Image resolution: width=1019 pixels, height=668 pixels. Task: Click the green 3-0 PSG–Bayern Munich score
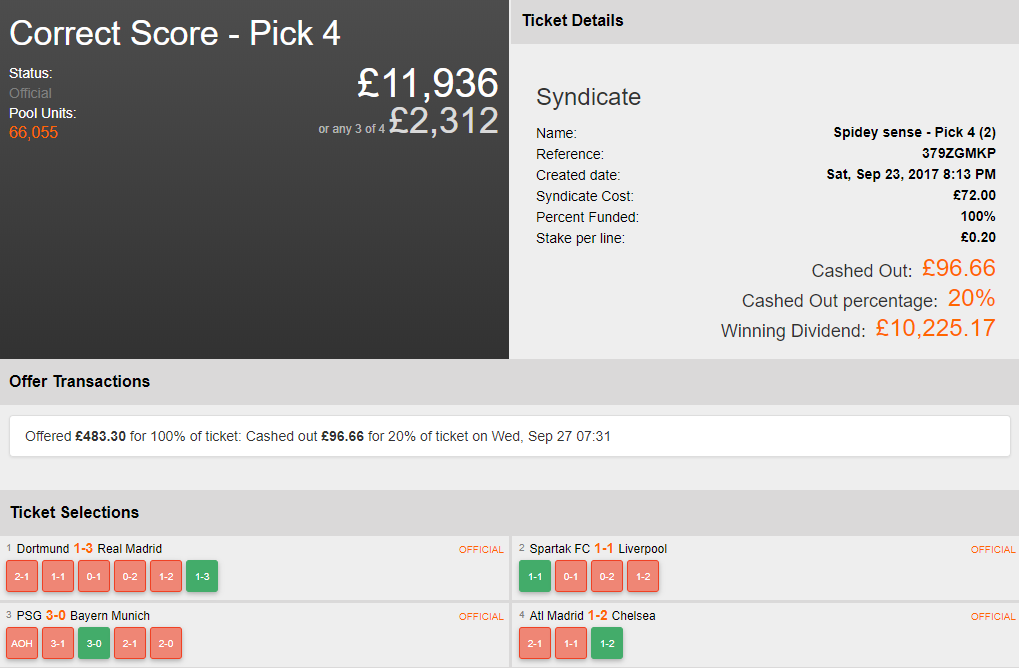[94, 643]
